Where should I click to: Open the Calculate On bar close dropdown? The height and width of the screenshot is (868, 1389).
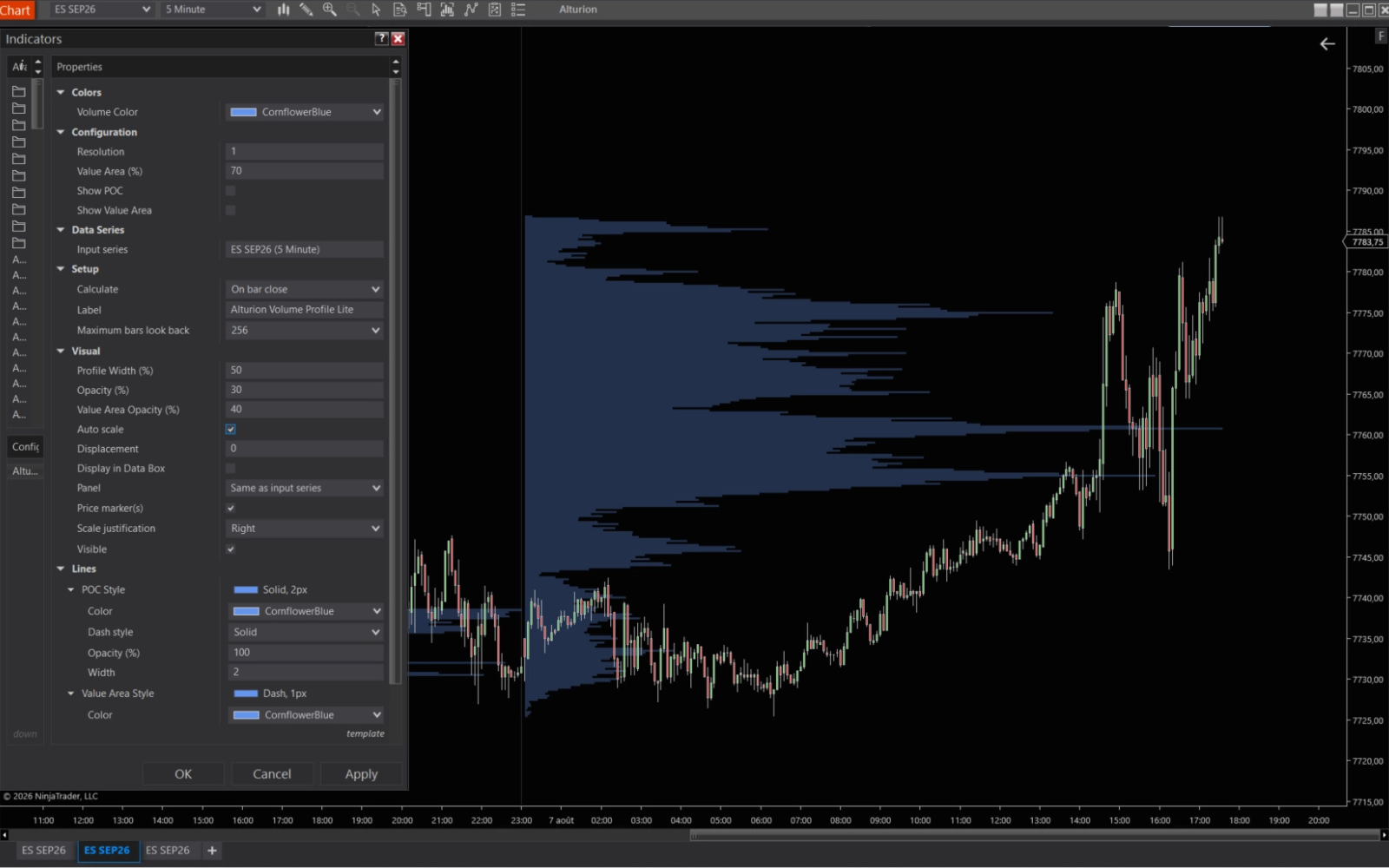pos(305,289)
